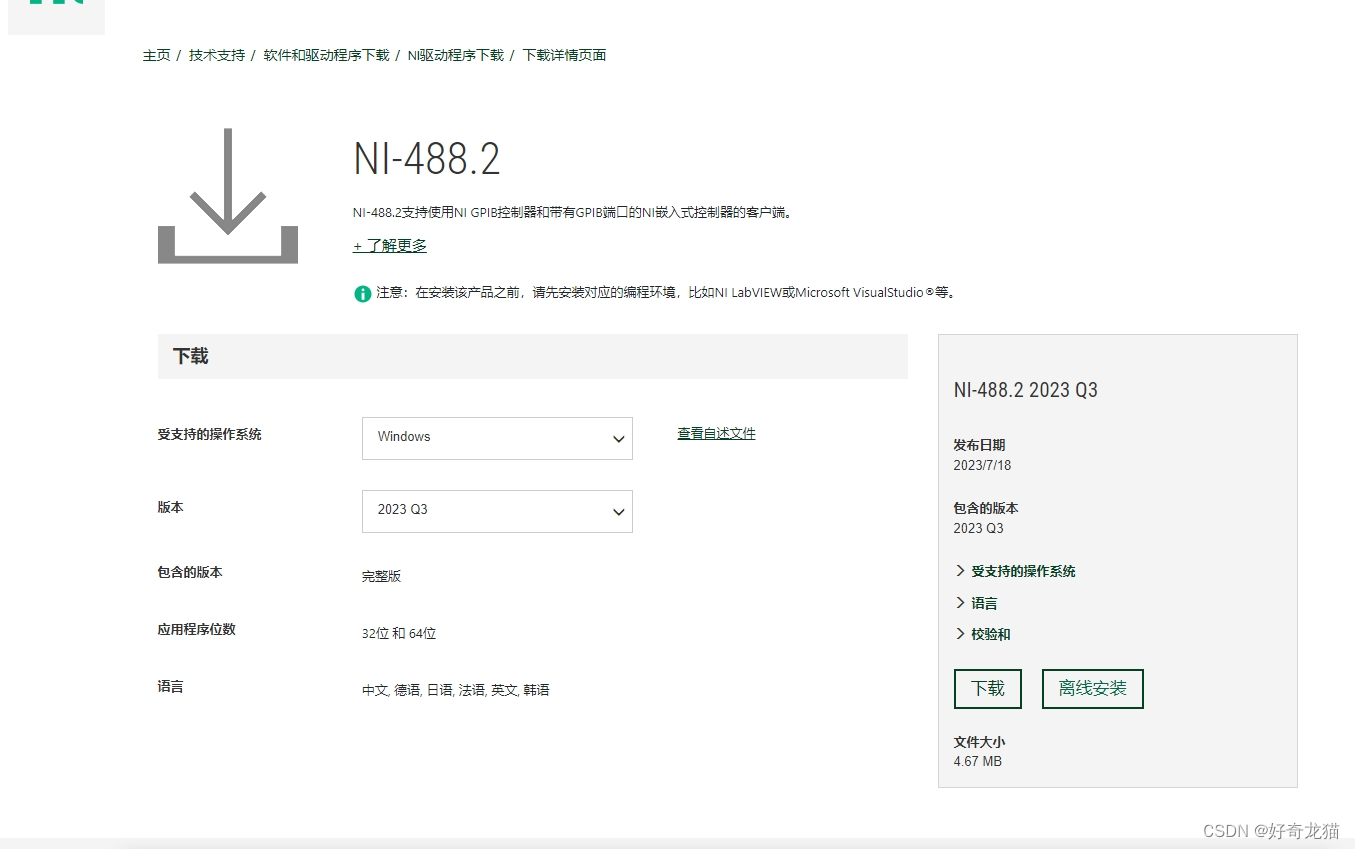
Task: Click the 下载 section header
Action: point(533,356)
